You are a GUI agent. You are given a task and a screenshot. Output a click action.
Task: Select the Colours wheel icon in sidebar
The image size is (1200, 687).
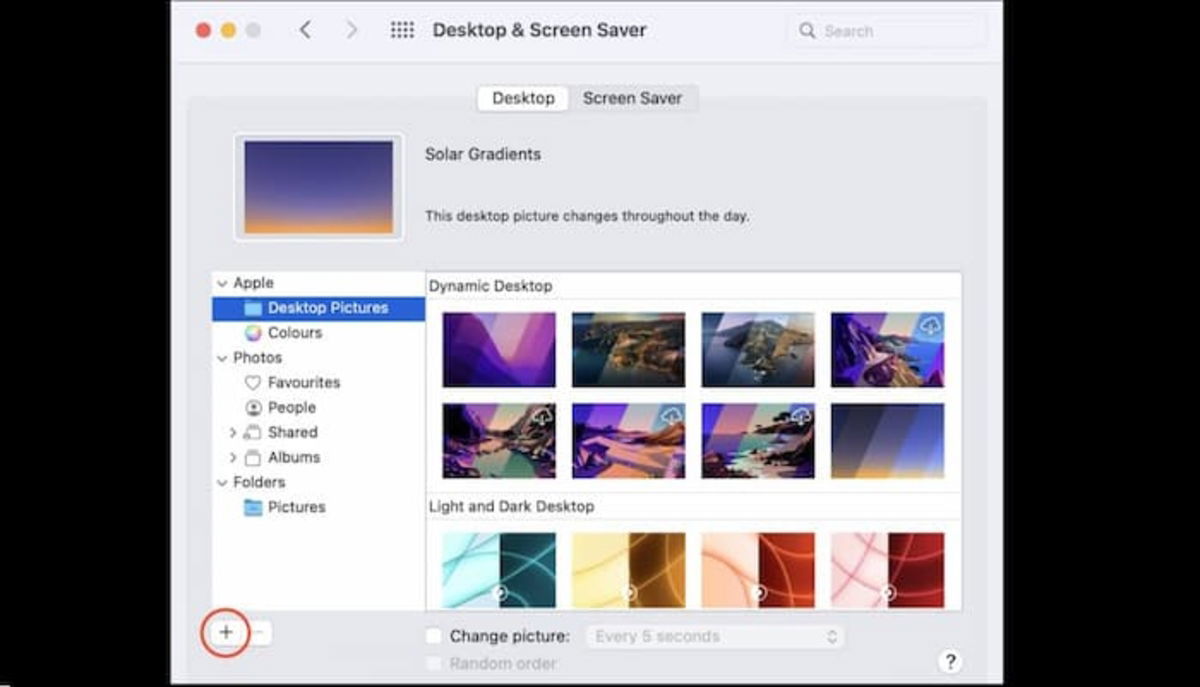[x=253, y=333]
